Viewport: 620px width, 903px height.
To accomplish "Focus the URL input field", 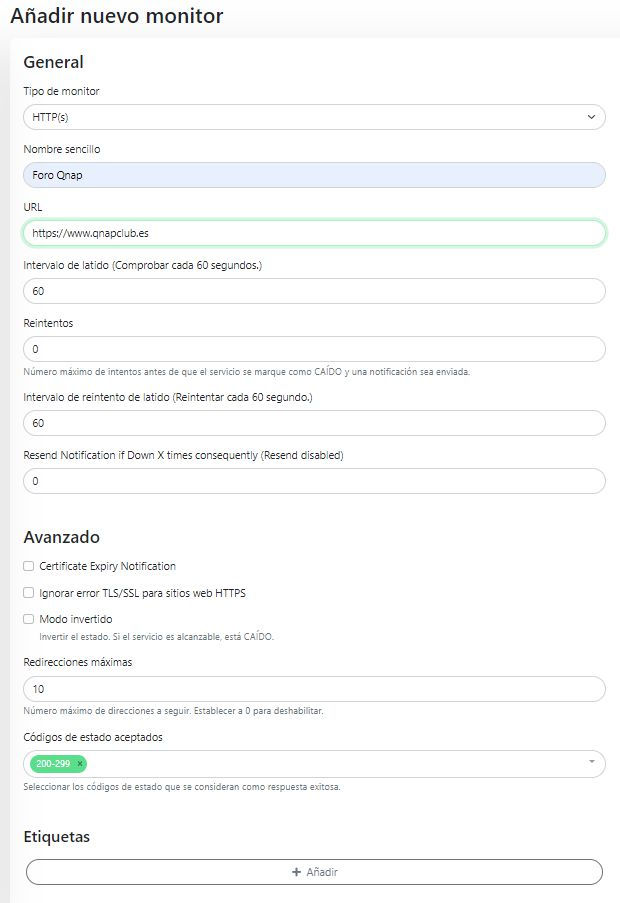I will click(314, 233).
